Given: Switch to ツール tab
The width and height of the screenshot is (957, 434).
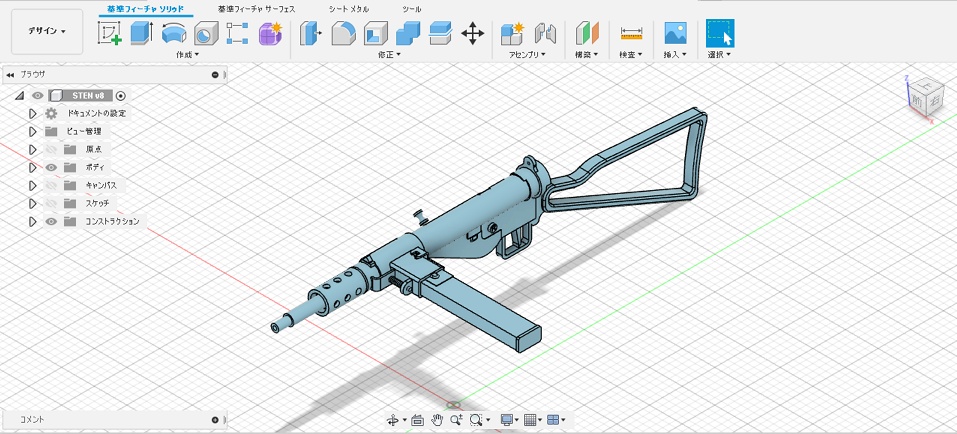Looking at the screenshot, I should [x=411, y=9].
